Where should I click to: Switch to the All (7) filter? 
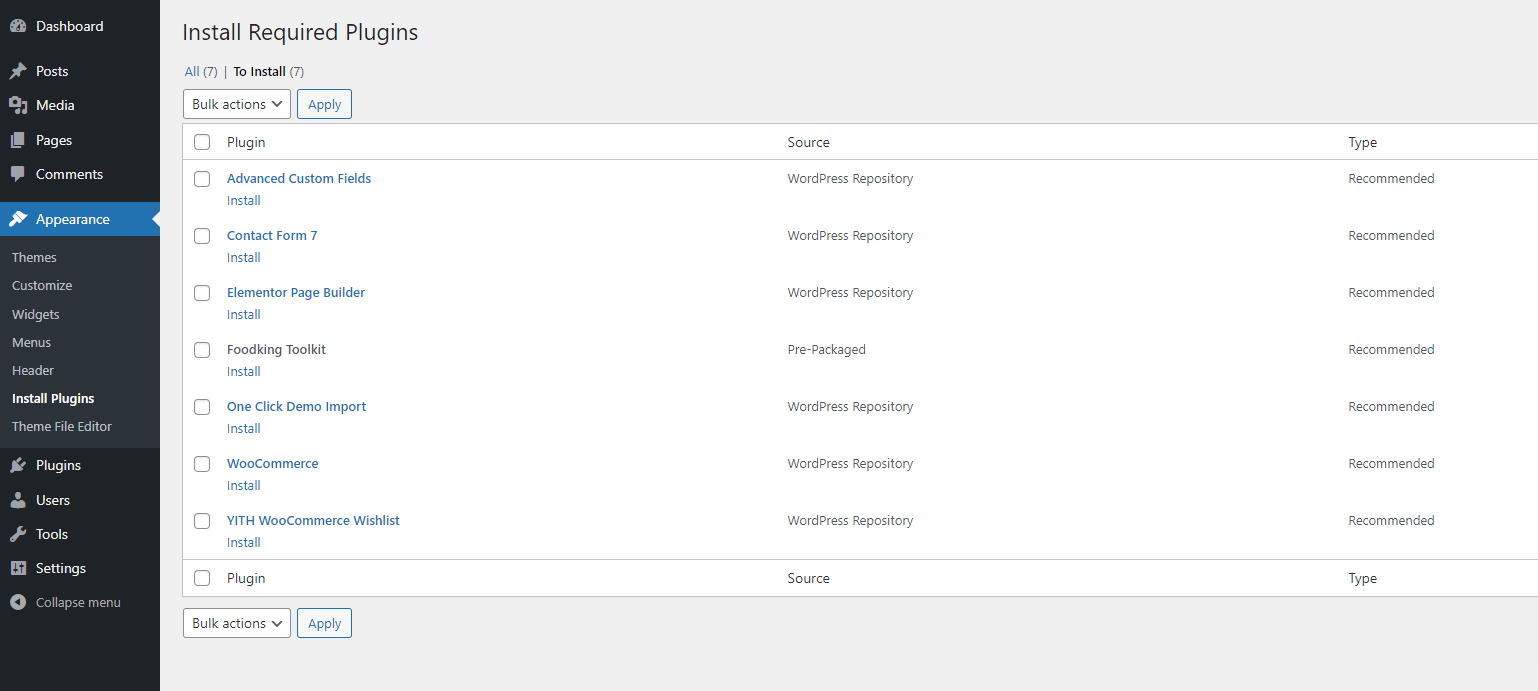tap(193, 71)
